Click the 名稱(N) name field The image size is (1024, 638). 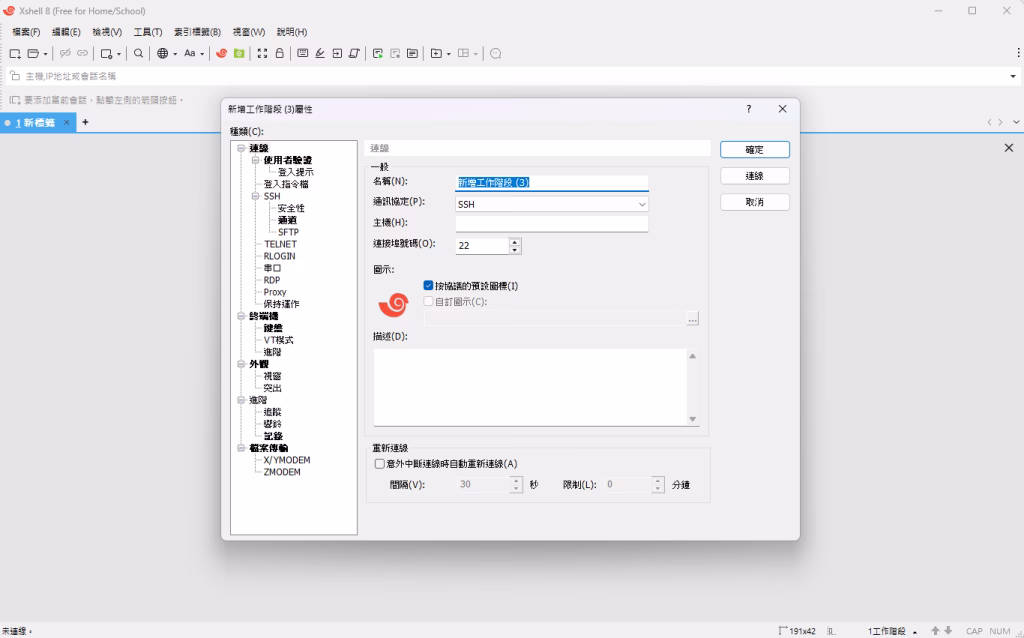click(x=552, y=183)
